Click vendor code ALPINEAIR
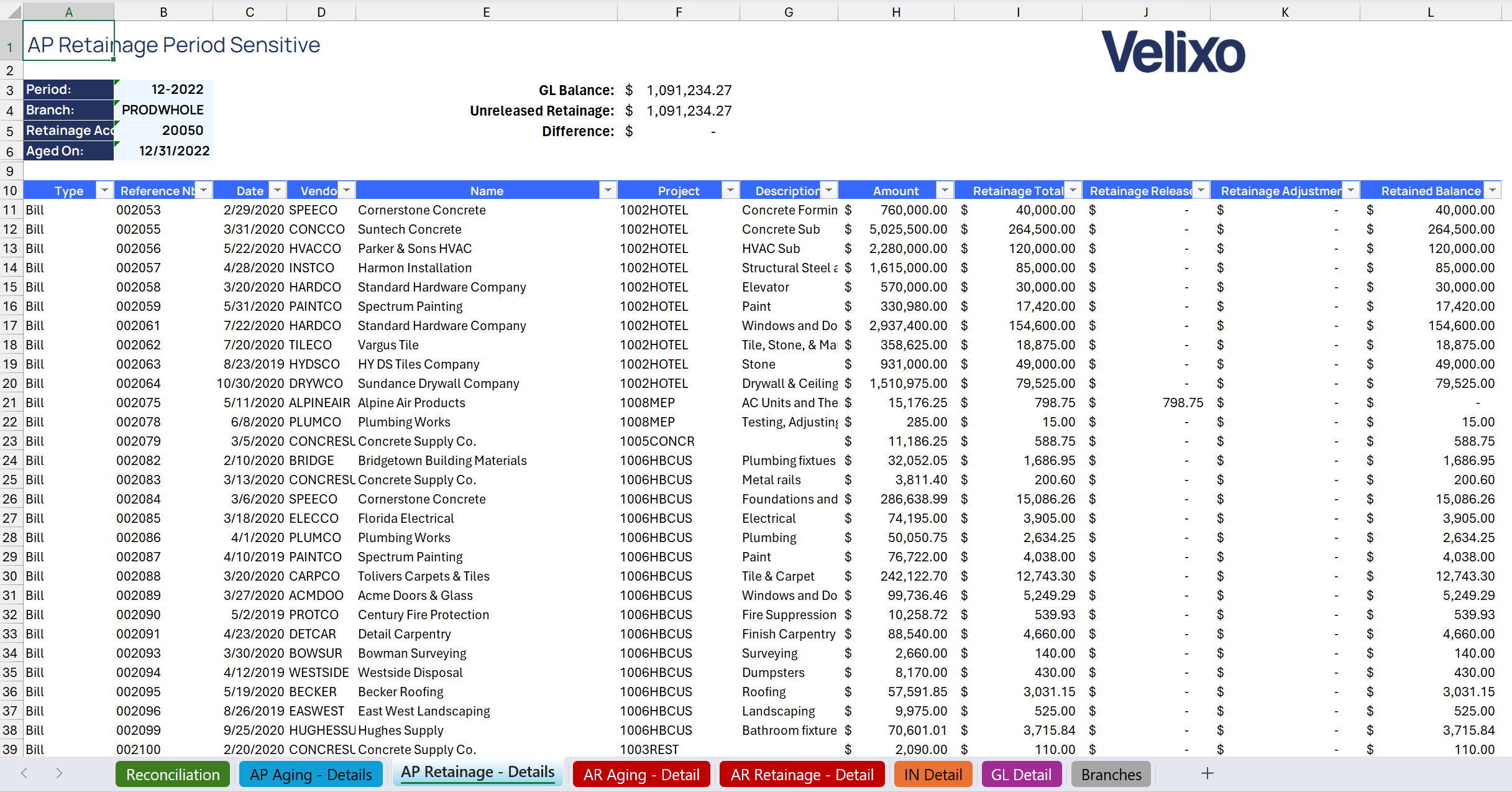 [319, 403]
